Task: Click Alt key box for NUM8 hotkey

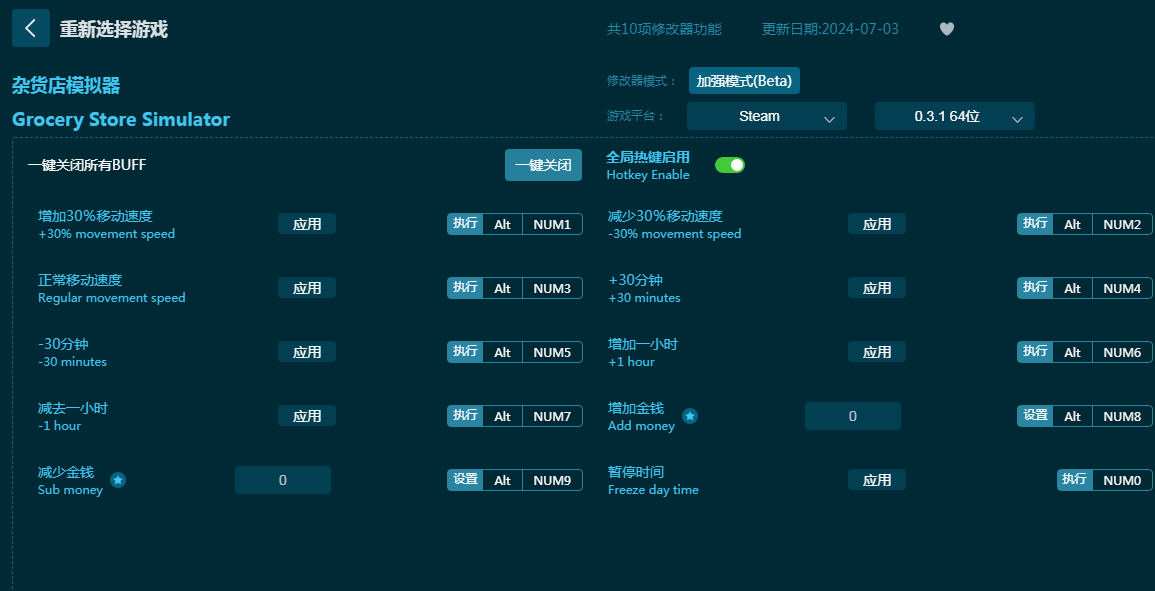Action: [x=1072, y=416]
